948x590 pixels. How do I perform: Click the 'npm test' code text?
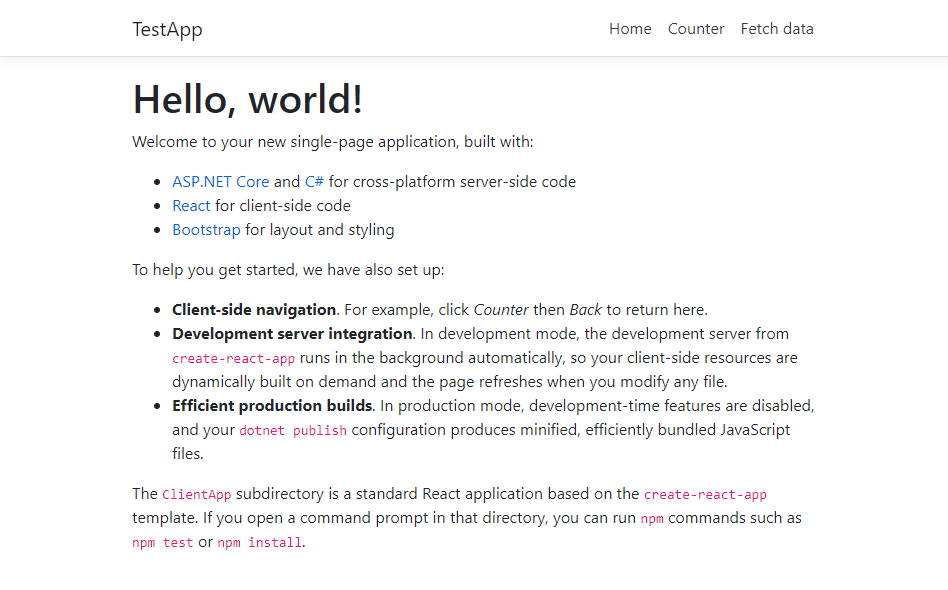pyautogui.click(x=163, y=543)
